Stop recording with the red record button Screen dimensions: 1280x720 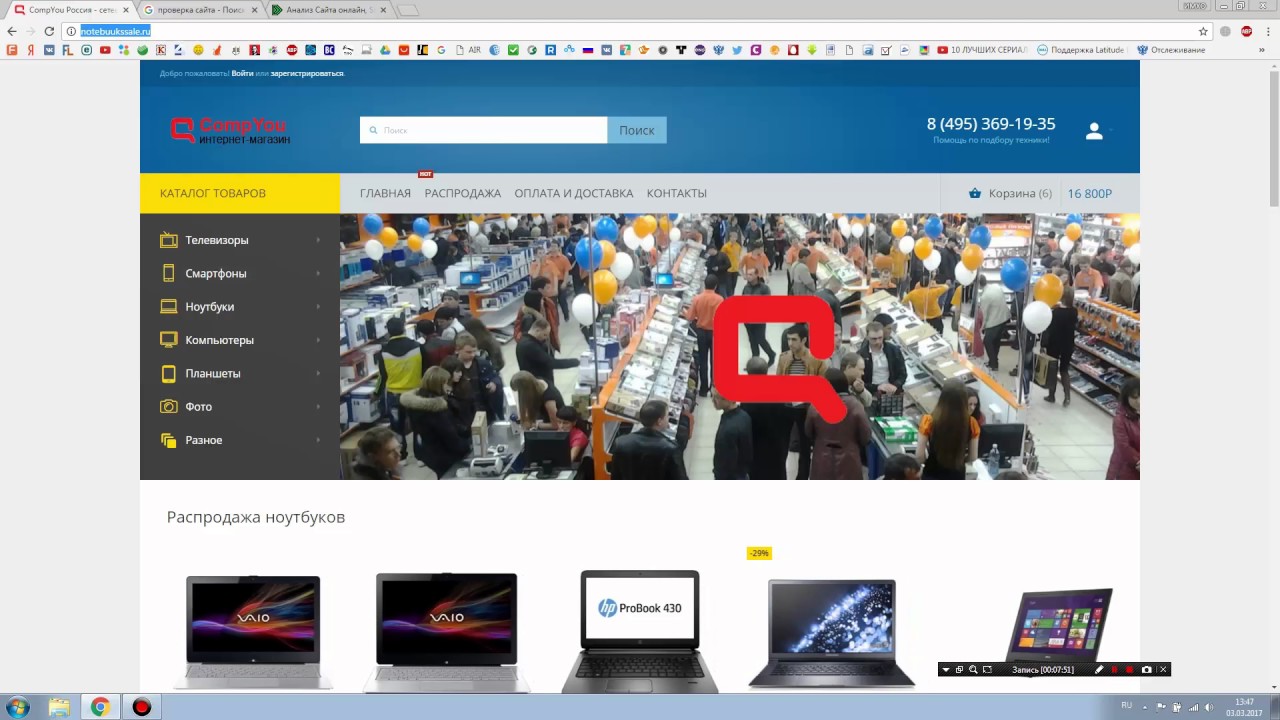[x=1130, y=669]
